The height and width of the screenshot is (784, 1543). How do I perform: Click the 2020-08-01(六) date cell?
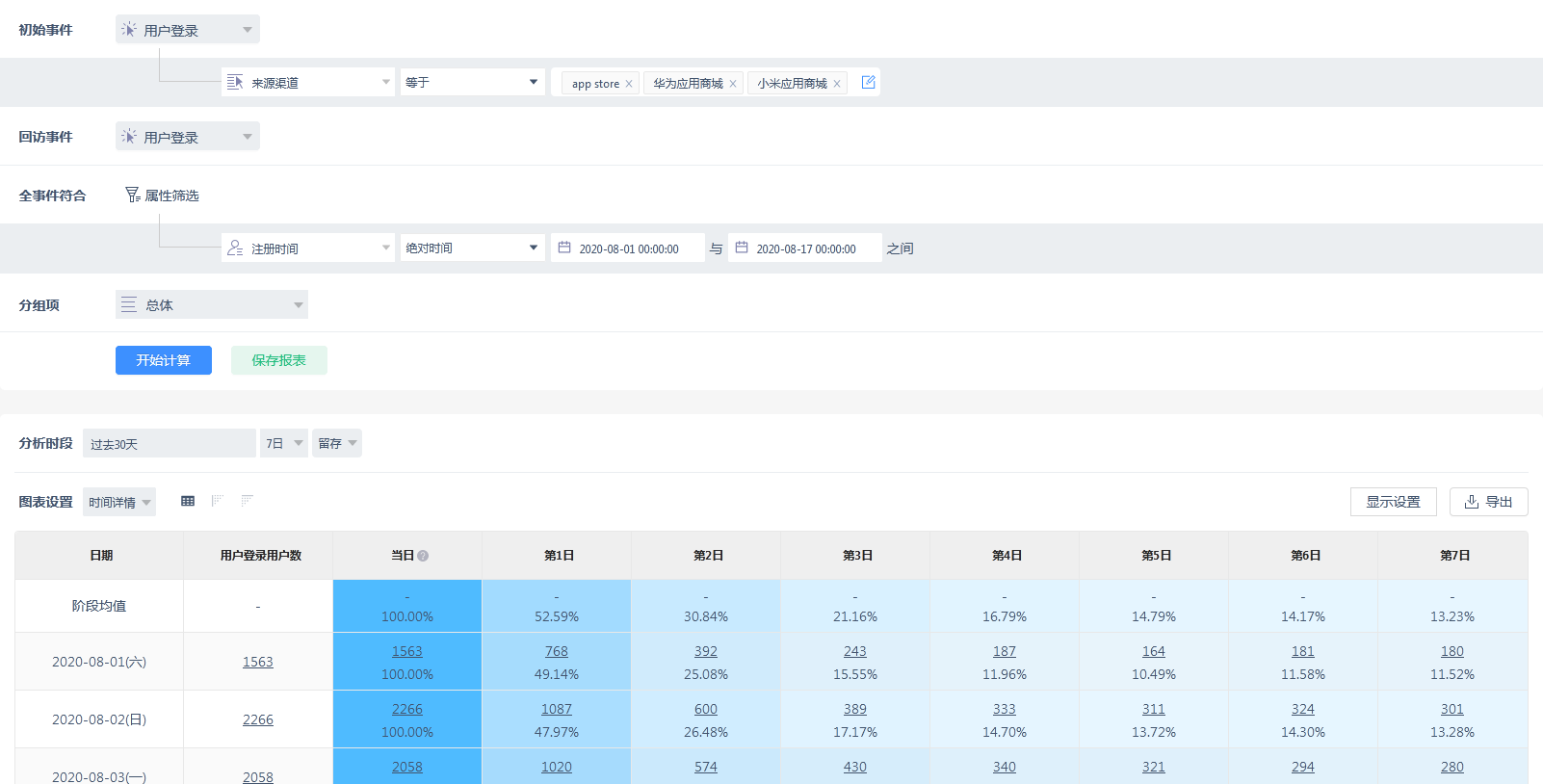(99, 662)
